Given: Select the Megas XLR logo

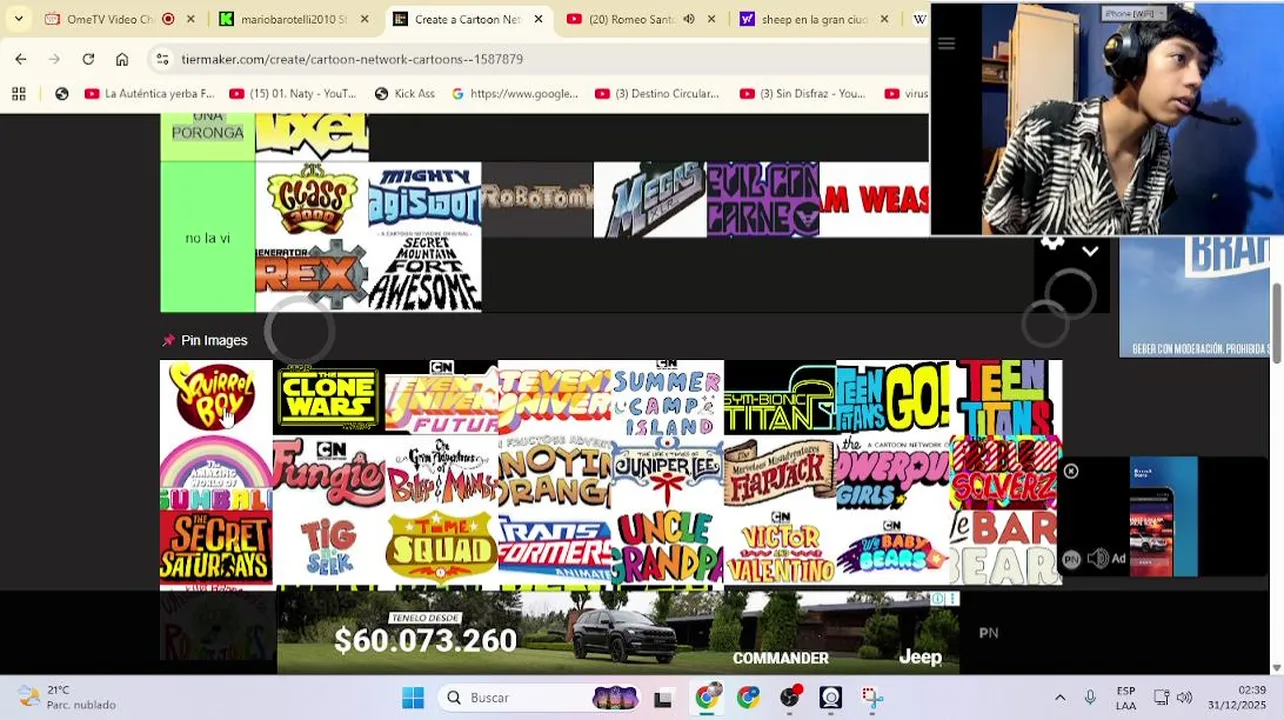Looking at the screenshot, I should [650, 200].
